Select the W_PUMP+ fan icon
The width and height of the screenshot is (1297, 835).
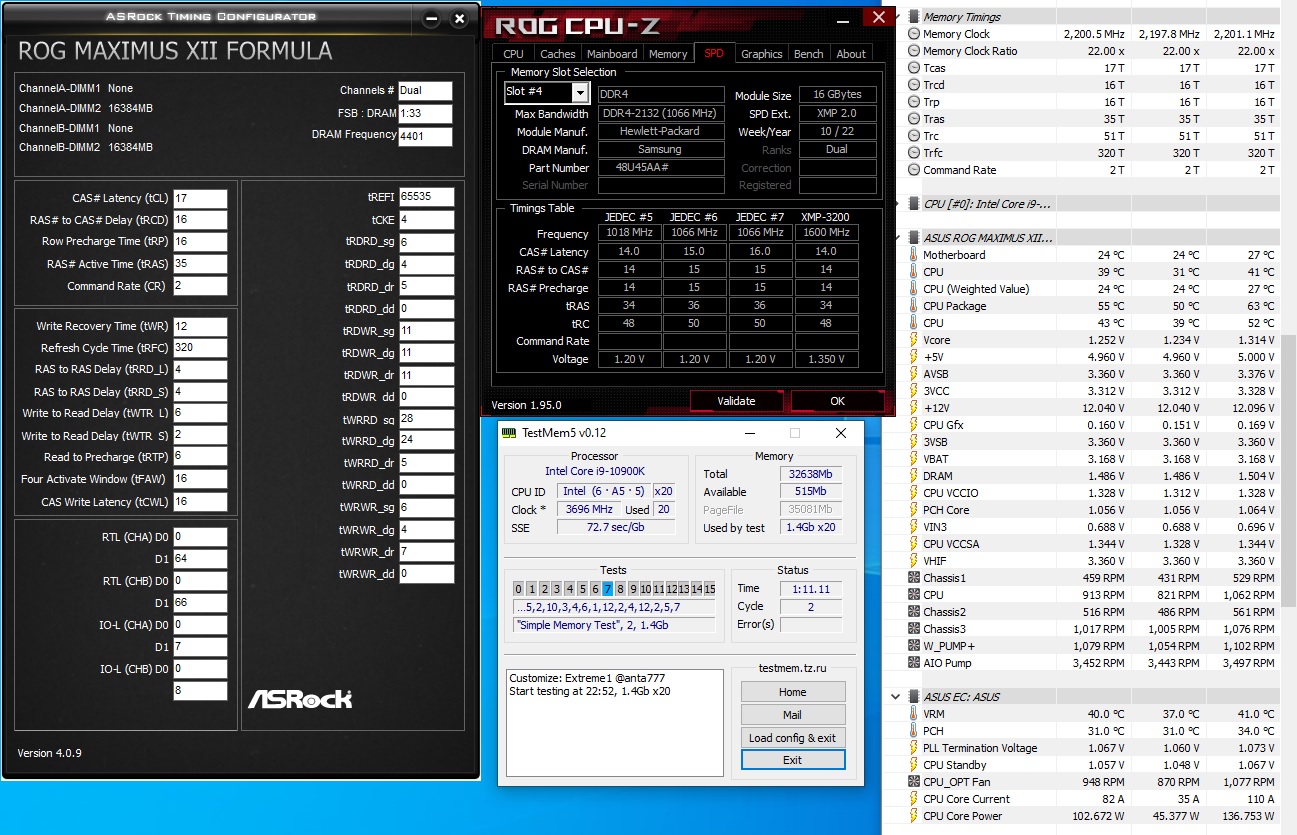914,646
